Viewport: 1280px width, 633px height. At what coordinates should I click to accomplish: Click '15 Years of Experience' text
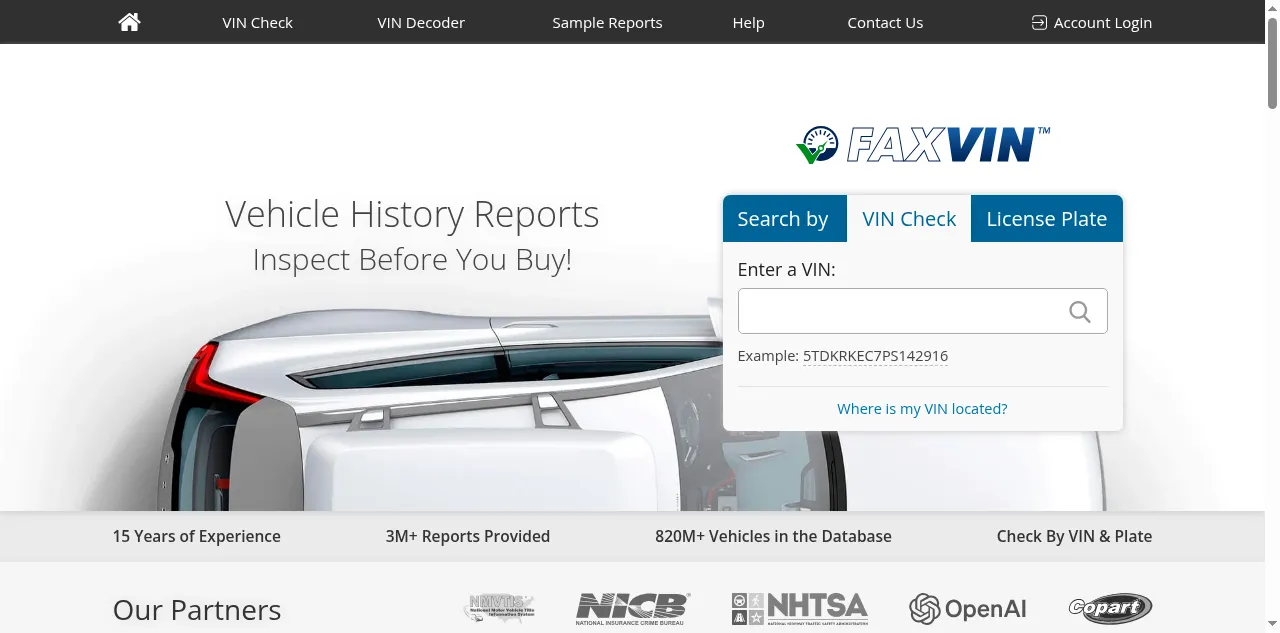pyautogui.click(x=196, y=536)
